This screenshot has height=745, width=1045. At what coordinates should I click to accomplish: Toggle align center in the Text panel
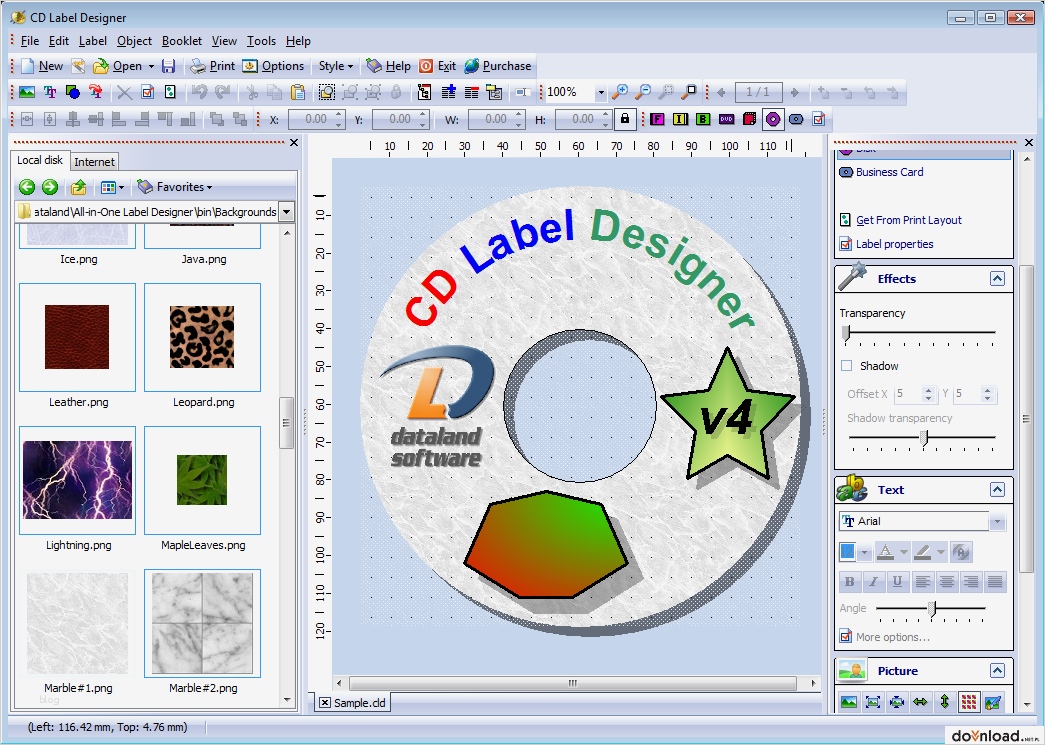[x=946, y=582]
